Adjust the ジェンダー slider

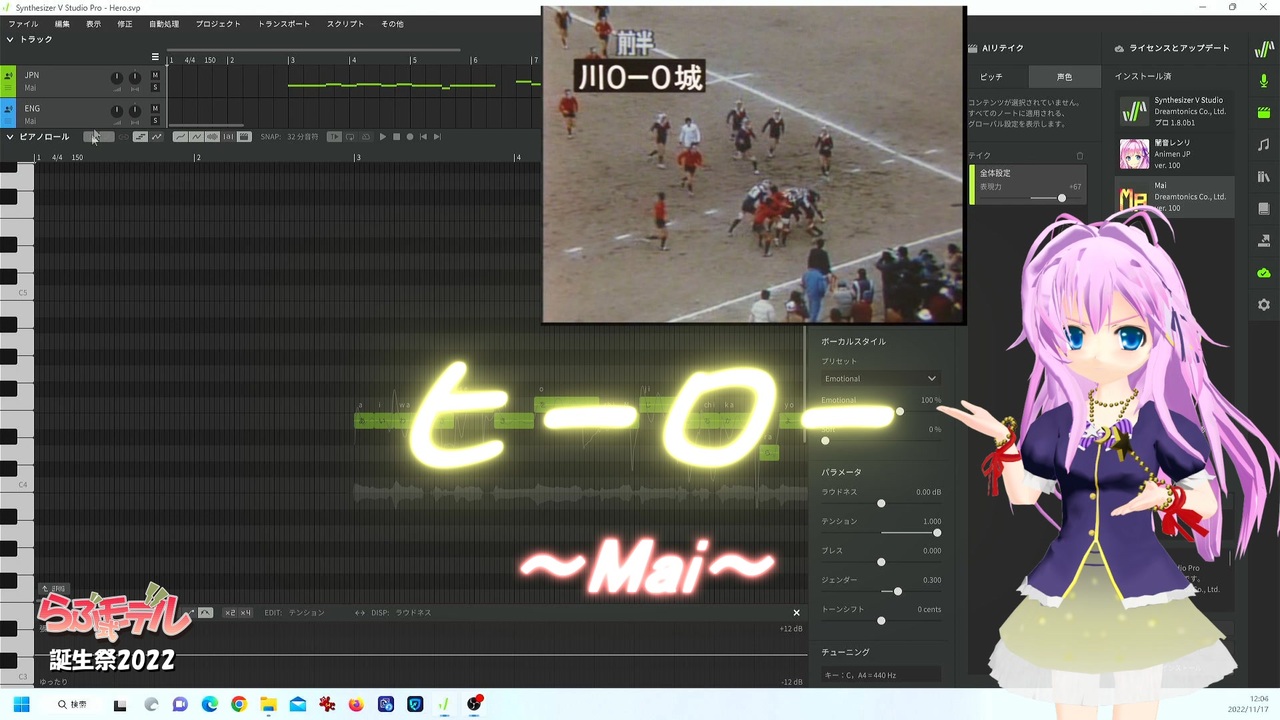tap(881, 591)
